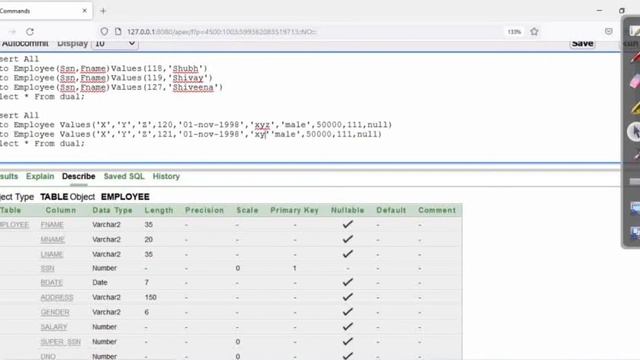640x360 pixels.
Task: Select the cursor pointer annotation tool
Action: [x=635, y=131]
